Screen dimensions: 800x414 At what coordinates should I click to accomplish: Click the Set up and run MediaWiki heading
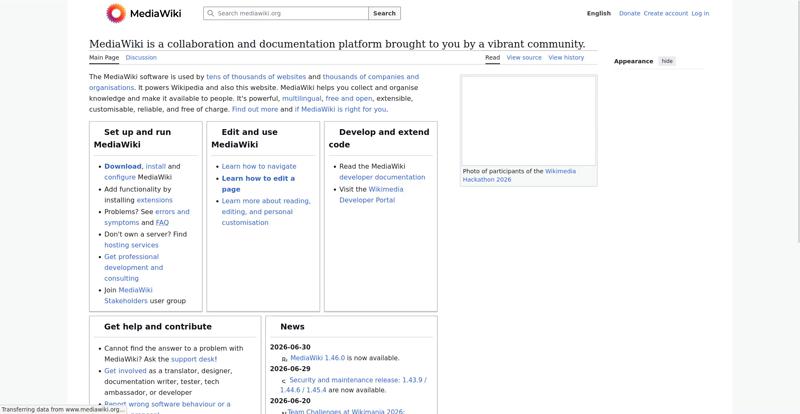[132, 138]
